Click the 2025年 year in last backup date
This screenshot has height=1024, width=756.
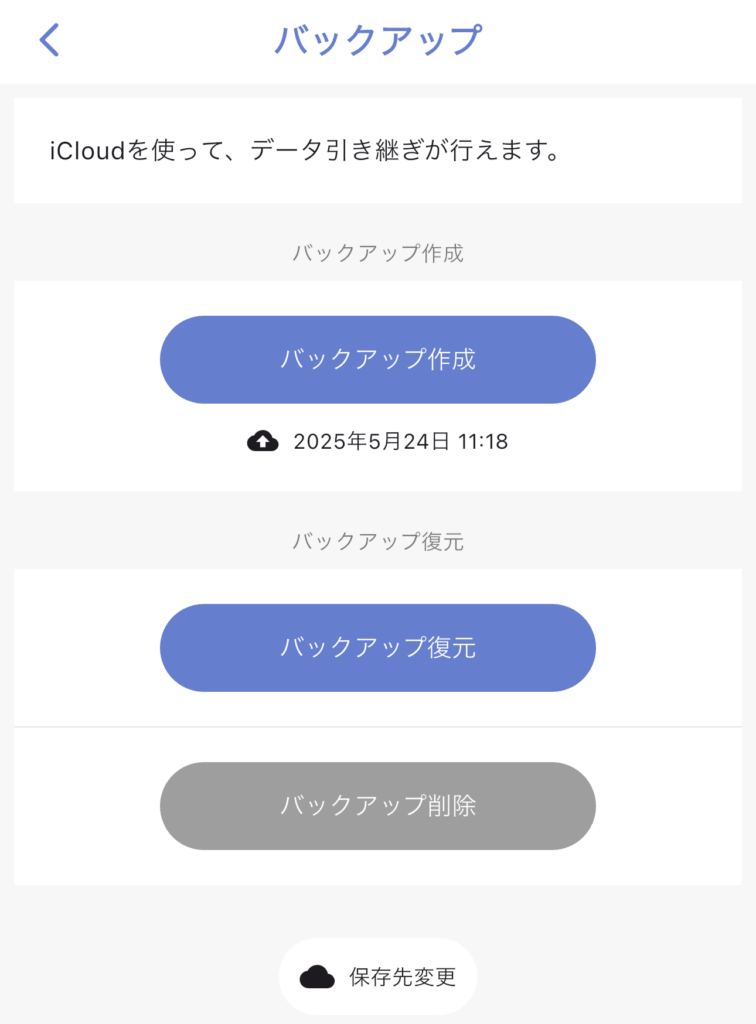(x=330, y=441)
